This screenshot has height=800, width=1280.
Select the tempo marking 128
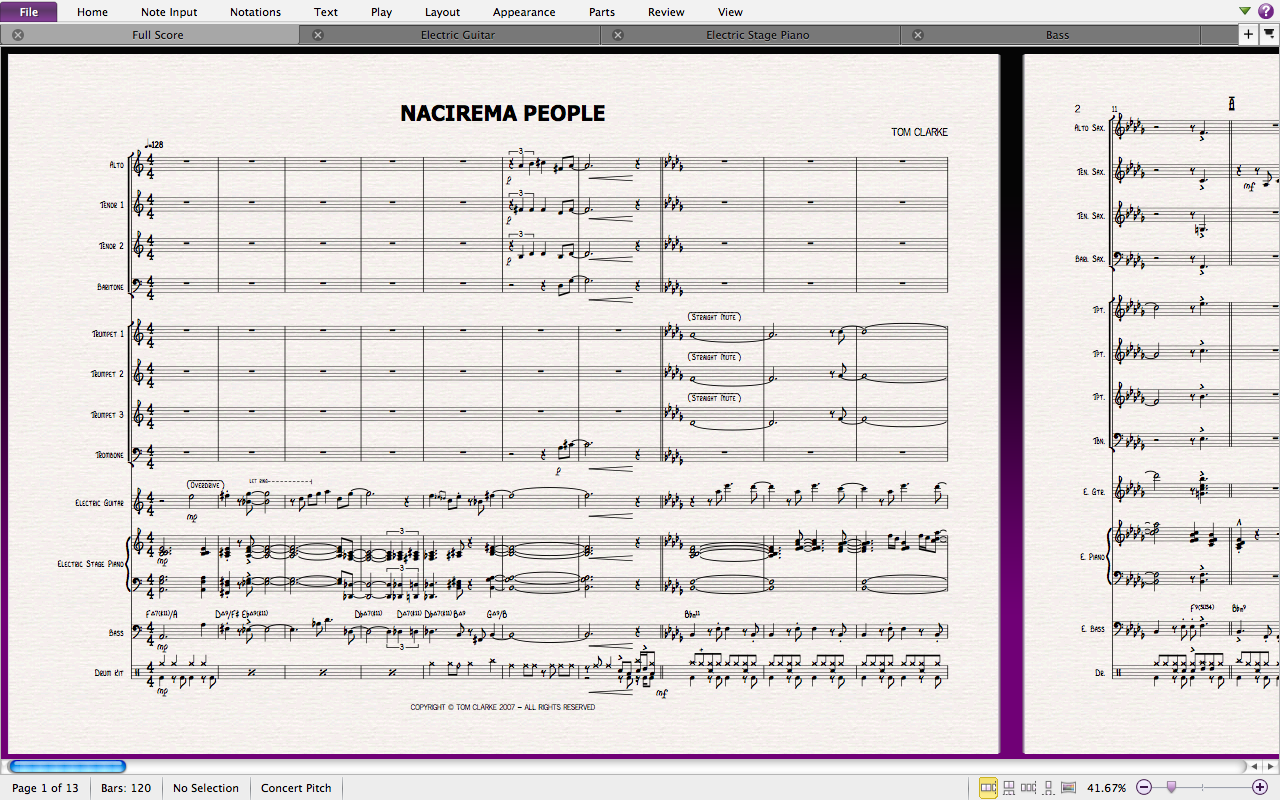tap(154, 144)
